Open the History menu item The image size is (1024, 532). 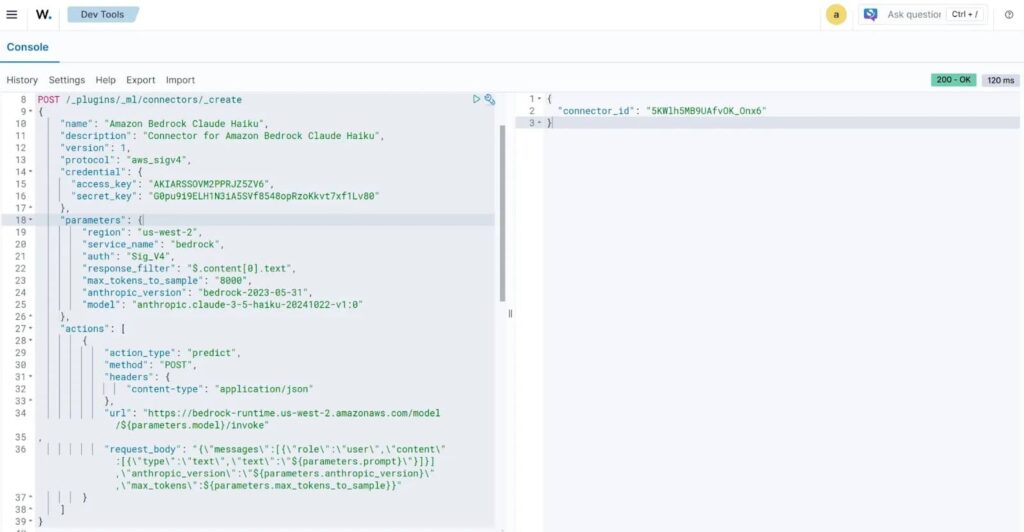(x=22, y=80)
